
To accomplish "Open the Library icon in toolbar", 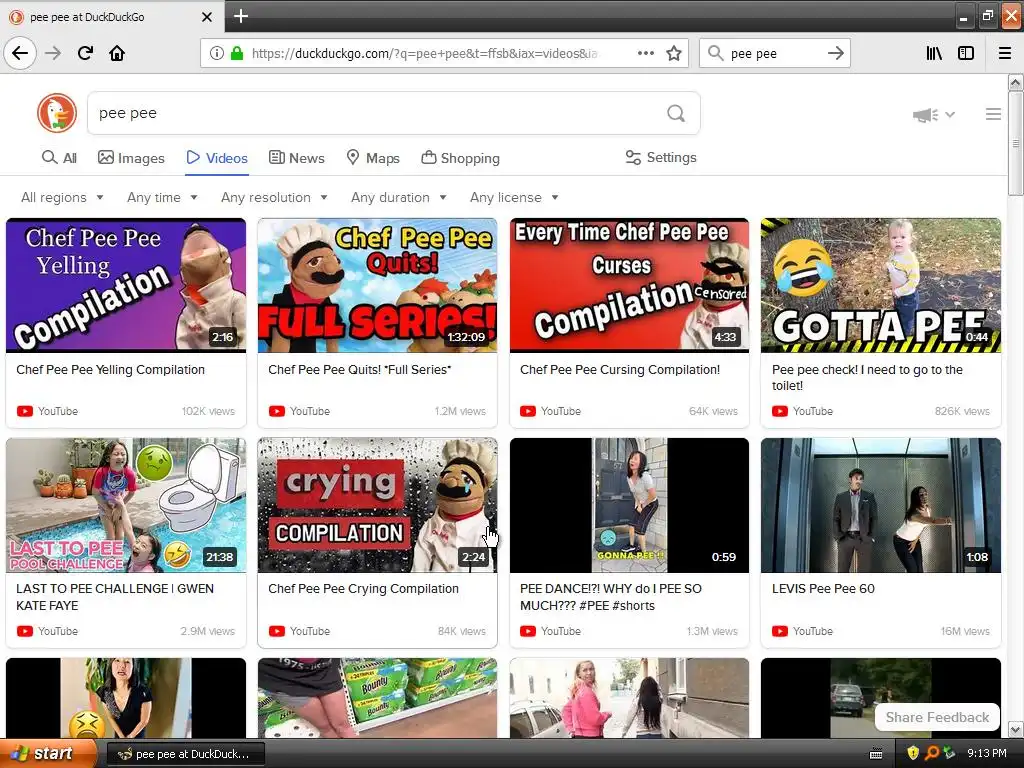I will pos(934,53).
